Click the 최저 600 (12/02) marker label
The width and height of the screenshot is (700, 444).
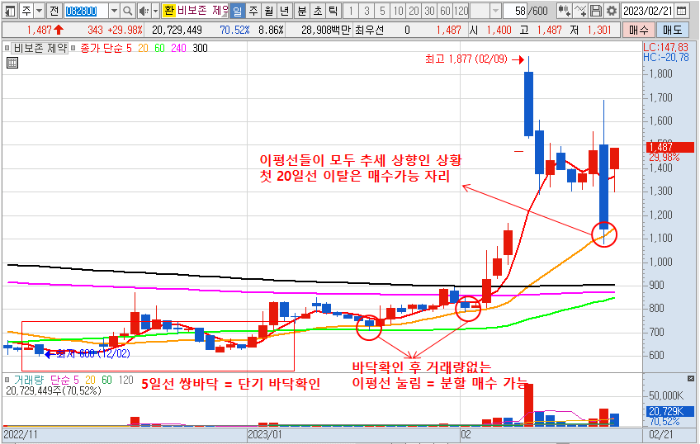(93, 354)
